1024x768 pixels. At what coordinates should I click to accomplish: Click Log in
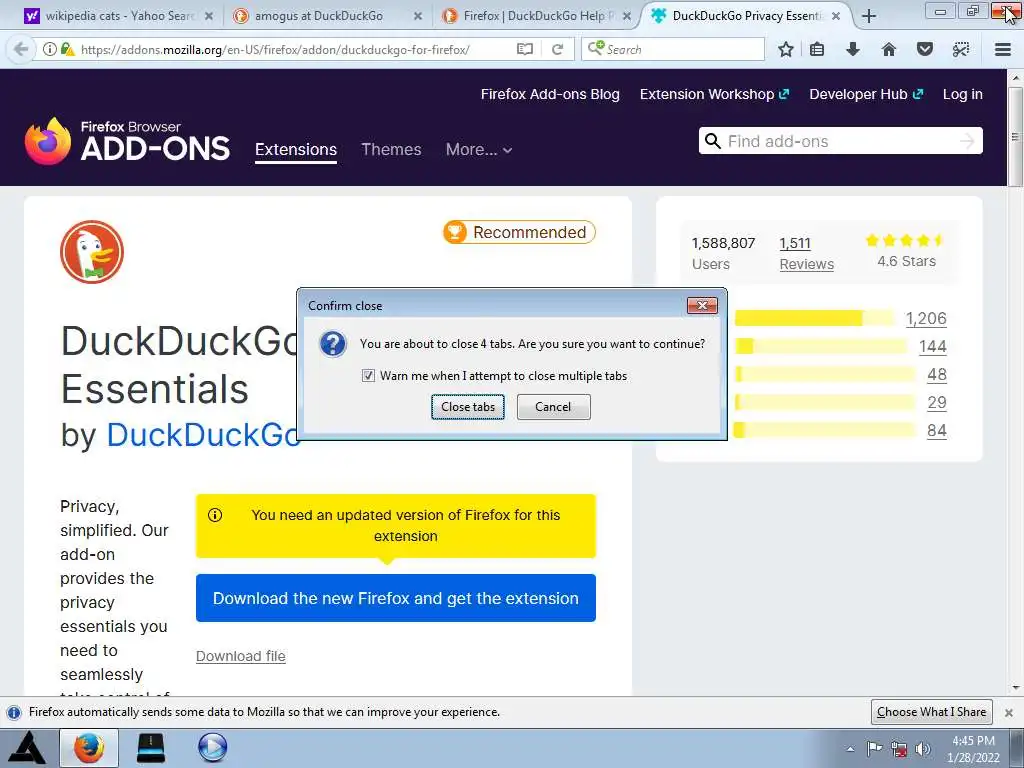(x=963, y=94)
